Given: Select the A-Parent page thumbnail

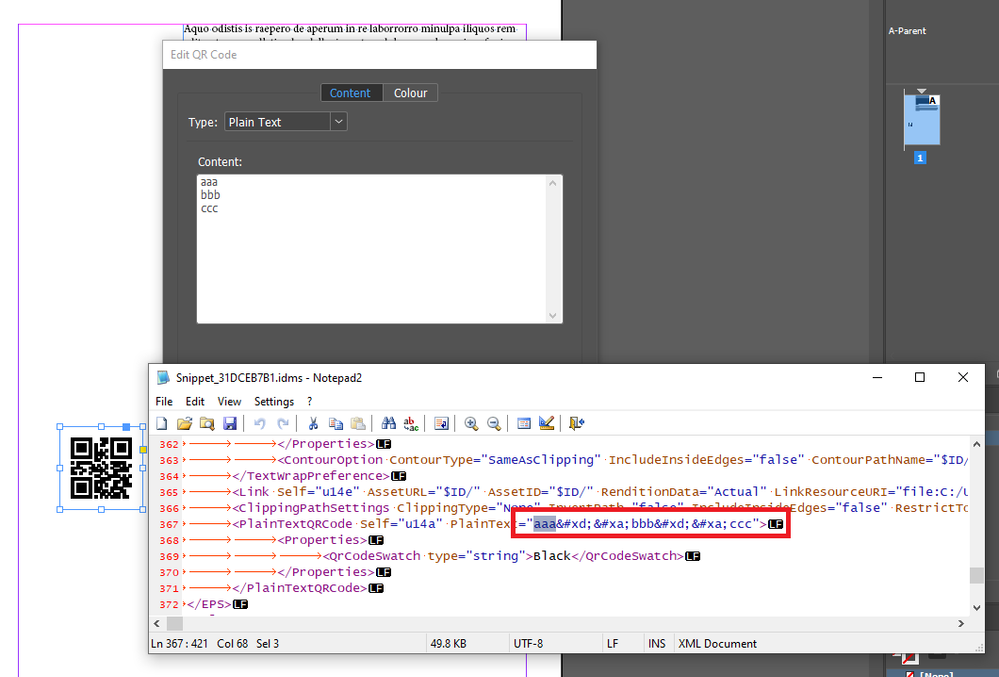Looking at the screenshot, I should coord(922,119).
